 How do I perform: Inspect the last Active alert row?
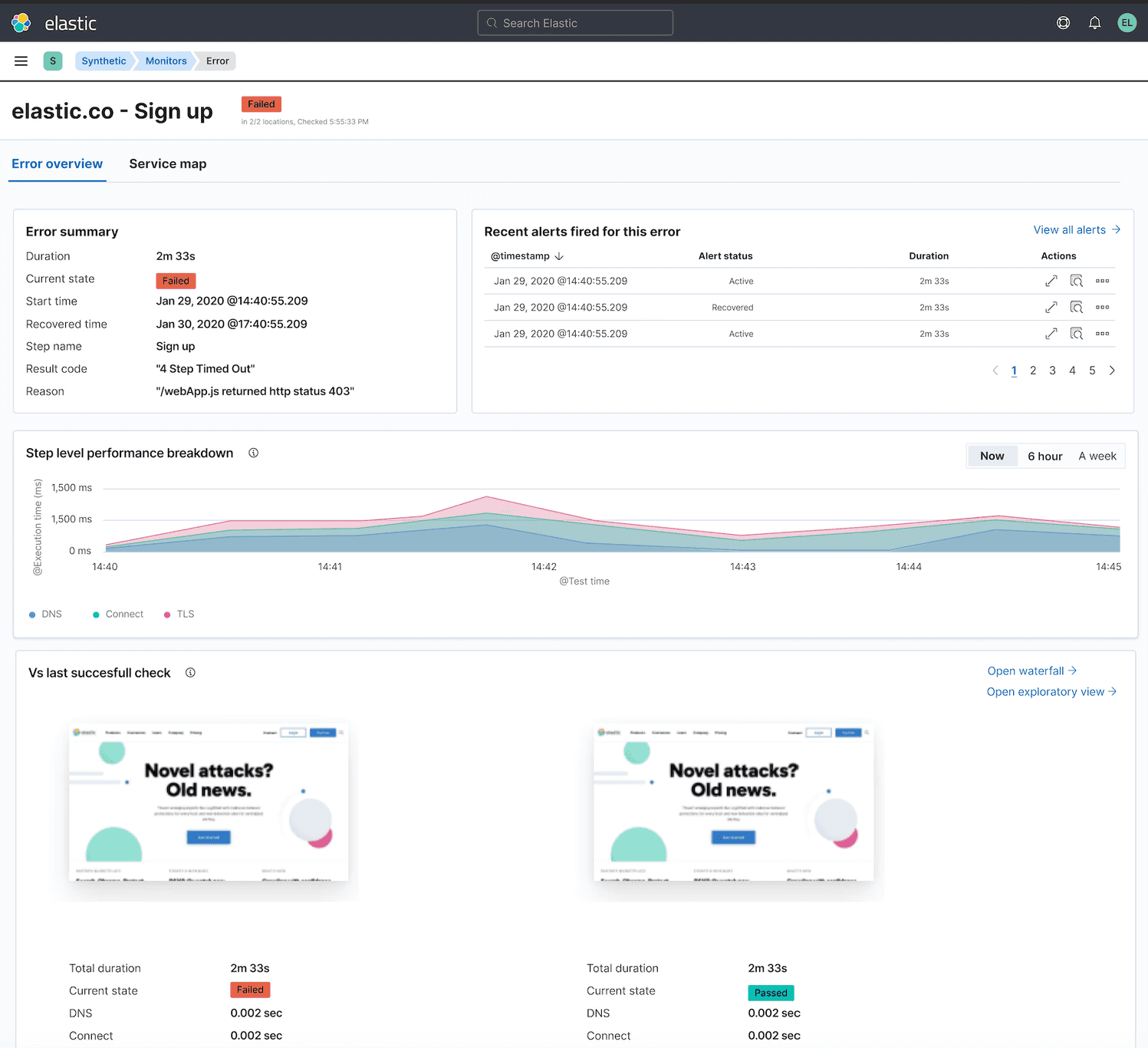click(x=1077, y=334)
